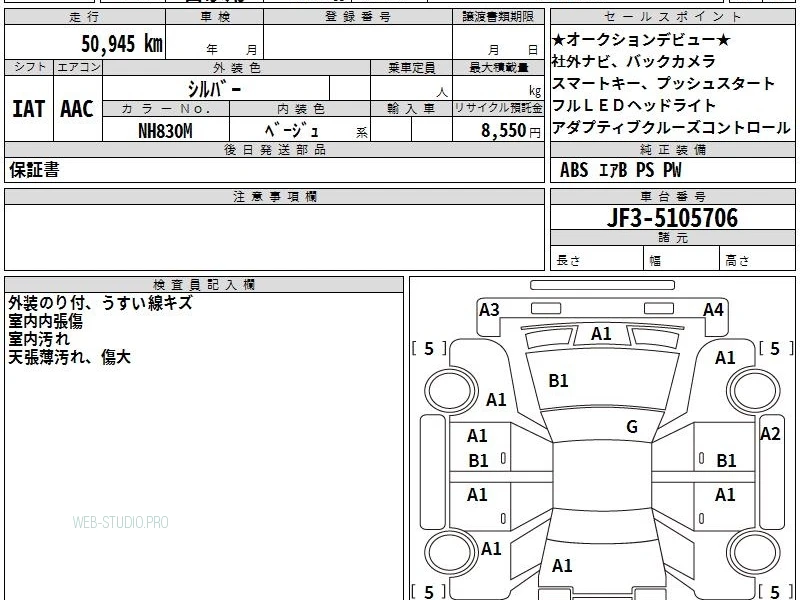Click the 検査員記入欄 section header

pyautogui.click(x=204, y=285)
